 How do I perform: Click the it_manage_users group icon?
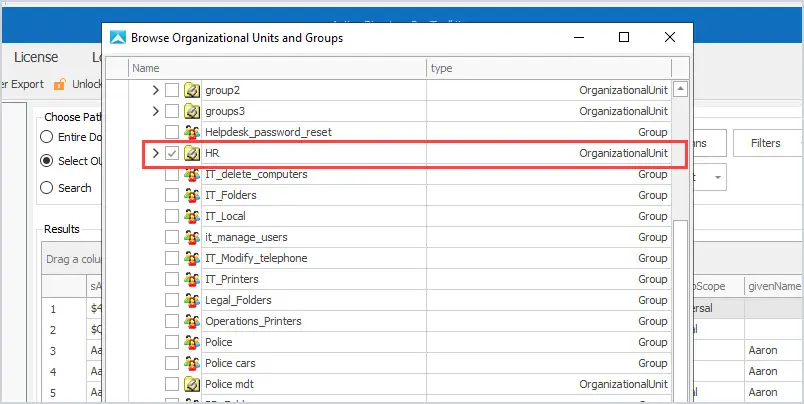coord(192,237)
